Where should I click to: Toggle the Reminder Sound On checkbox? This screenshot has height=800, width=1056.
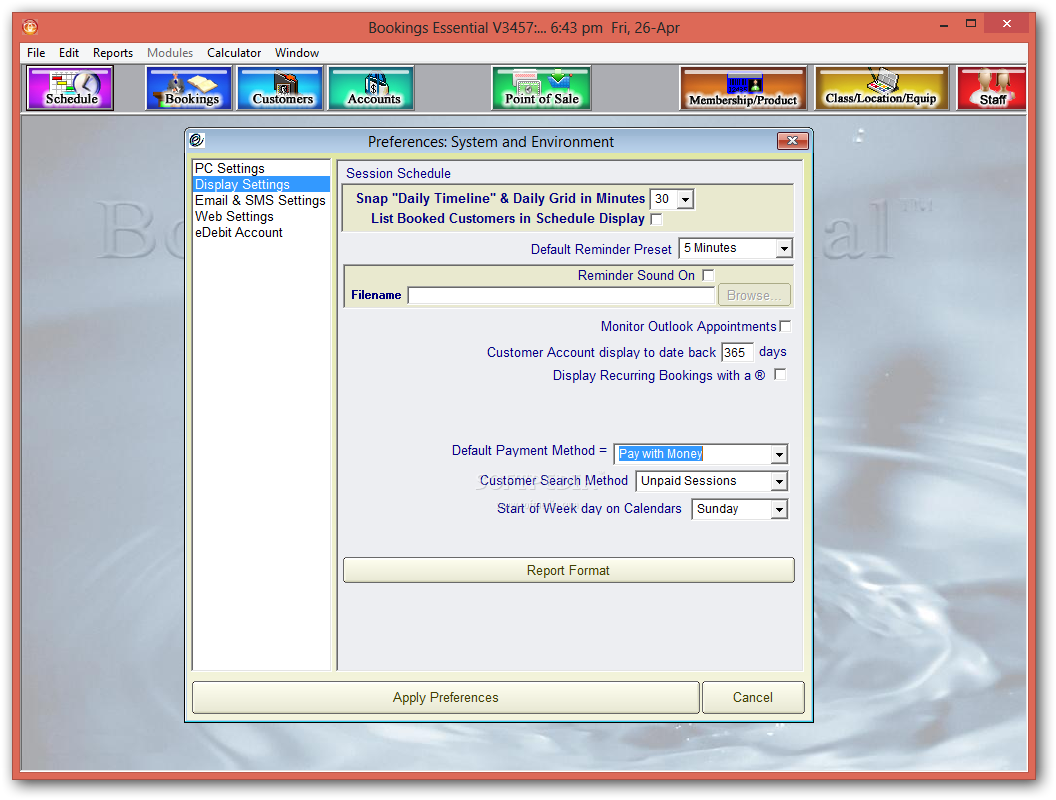click(x=708, y=275)
